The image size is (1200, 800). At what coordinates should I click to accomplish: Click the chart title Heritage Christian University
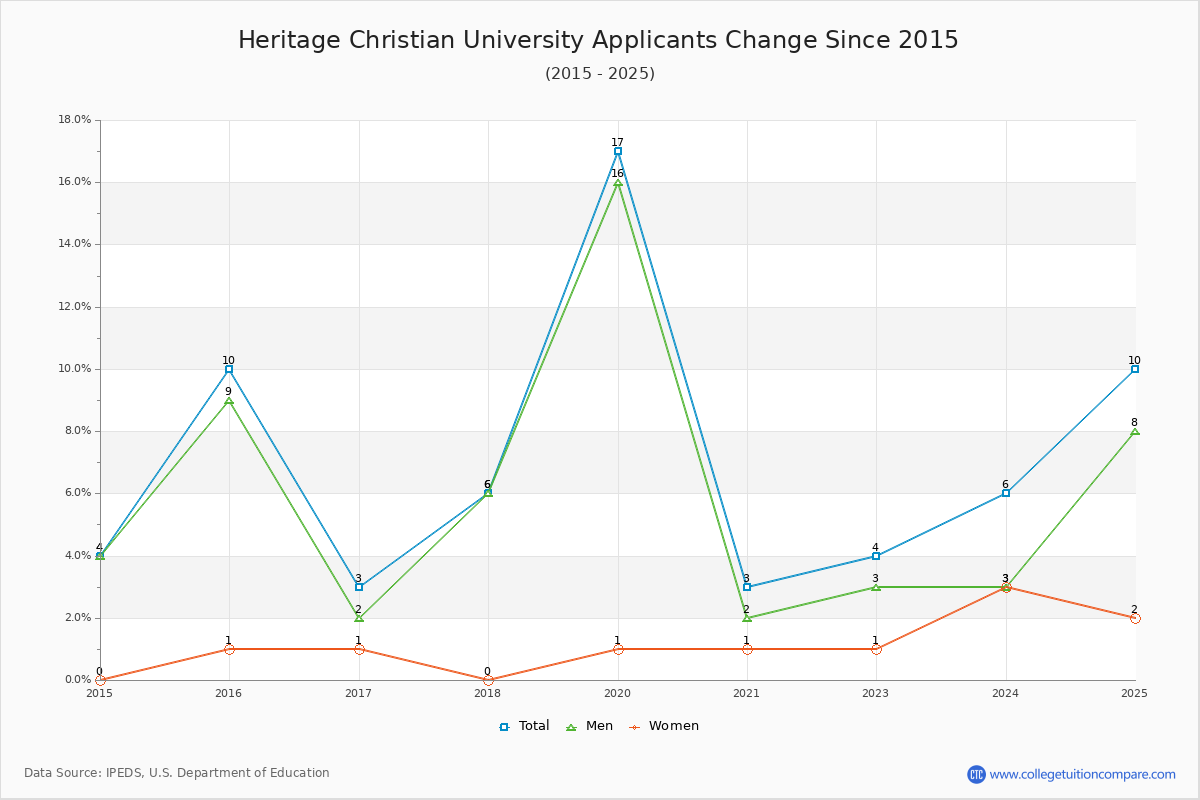[x=598, y=40]
